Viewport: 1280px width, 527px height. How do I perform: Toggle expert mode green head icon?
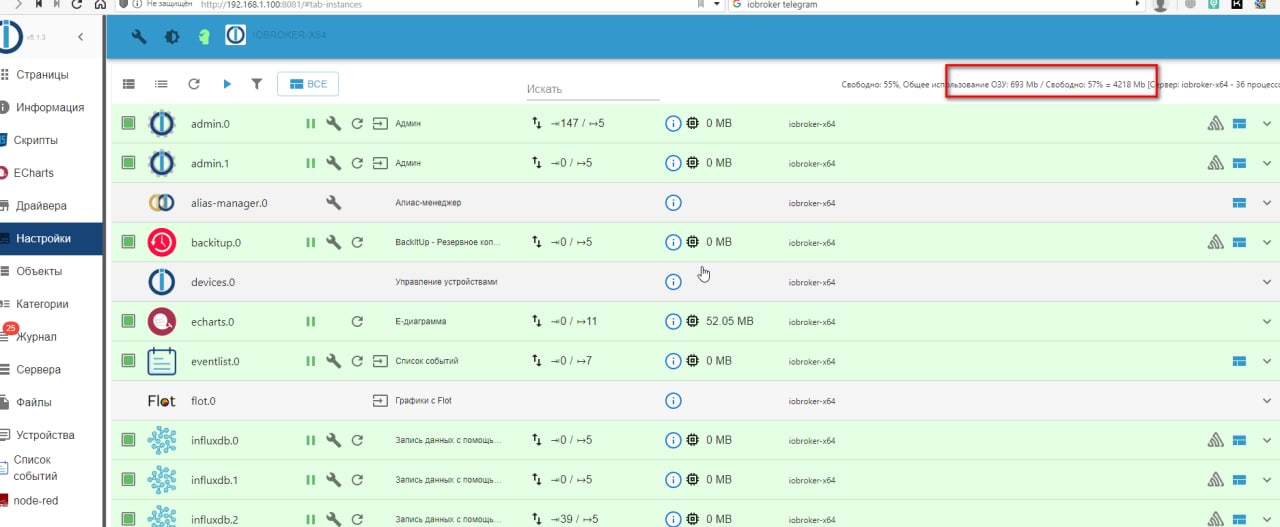coord(204,37)
